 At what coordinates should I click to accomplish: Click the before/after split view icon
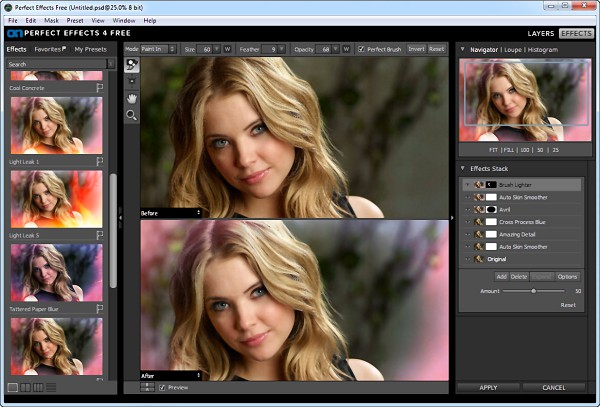(x=147, y=387)
